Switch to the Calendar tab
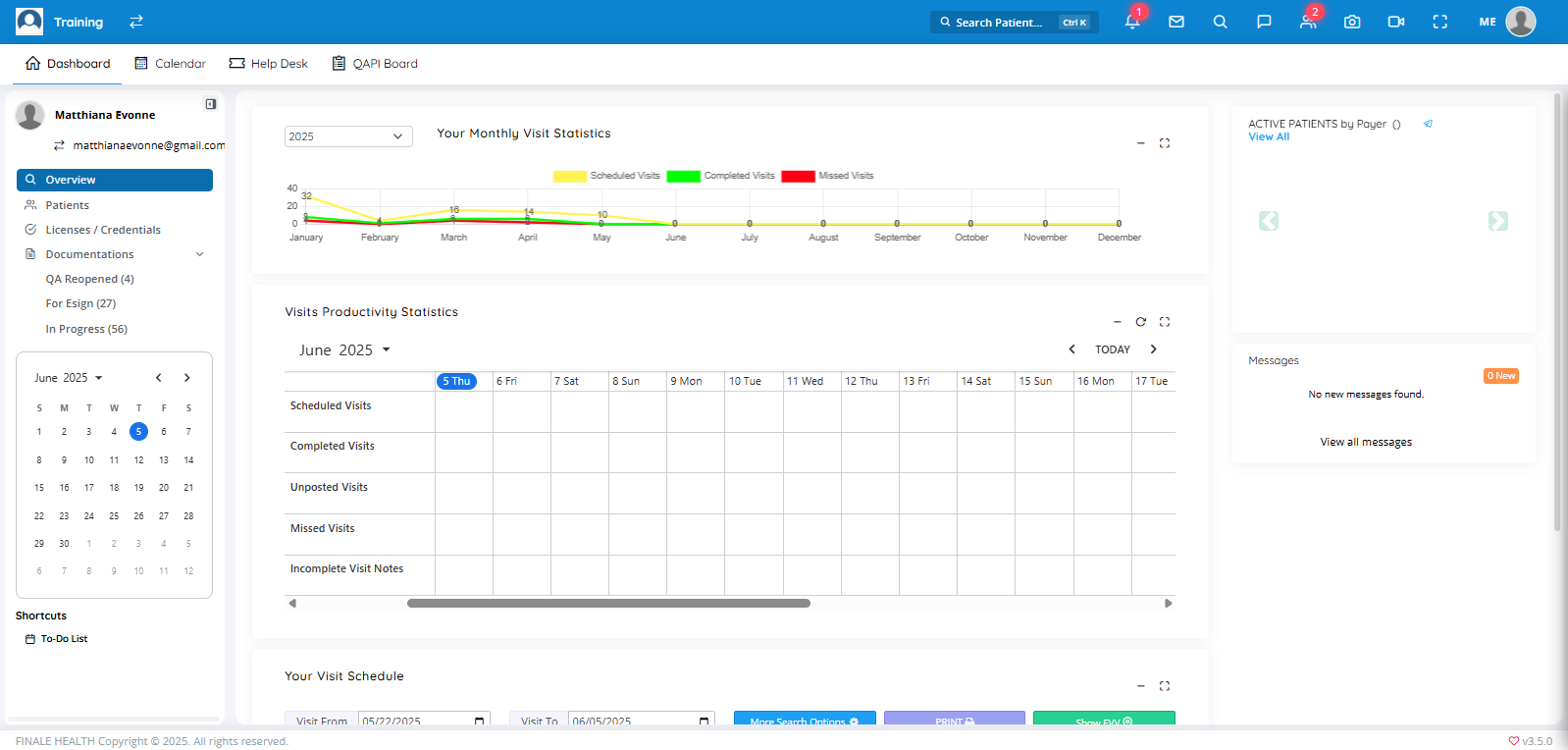Viewport: 1568px width, 750px height. click(x=170, y=64)
